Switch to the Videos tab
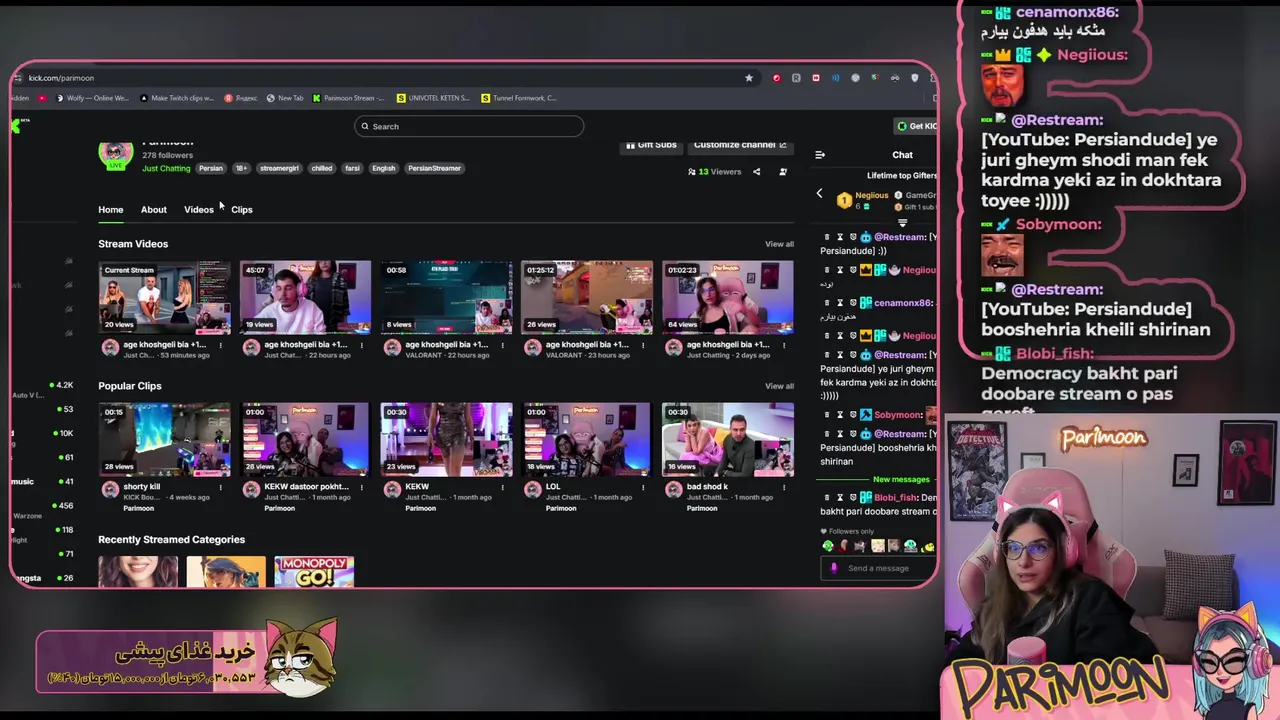The image size is (1280, 720). [199, 210]
